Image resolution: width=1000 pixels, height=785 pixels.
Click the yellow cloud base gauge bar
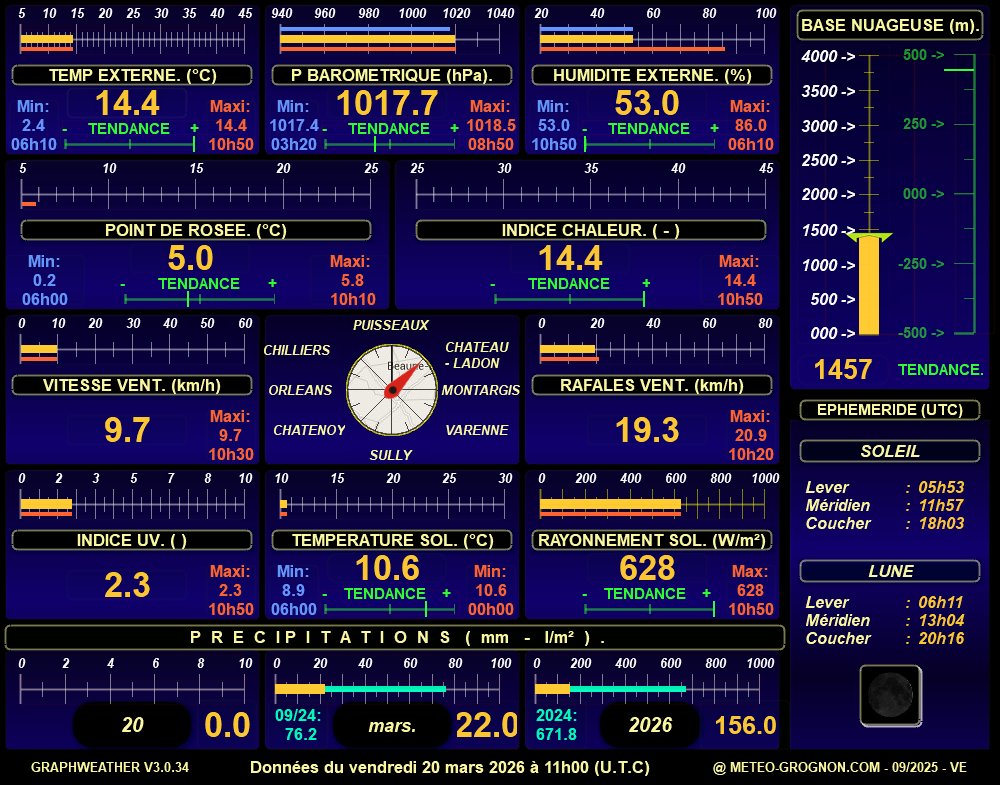[869, 286]
